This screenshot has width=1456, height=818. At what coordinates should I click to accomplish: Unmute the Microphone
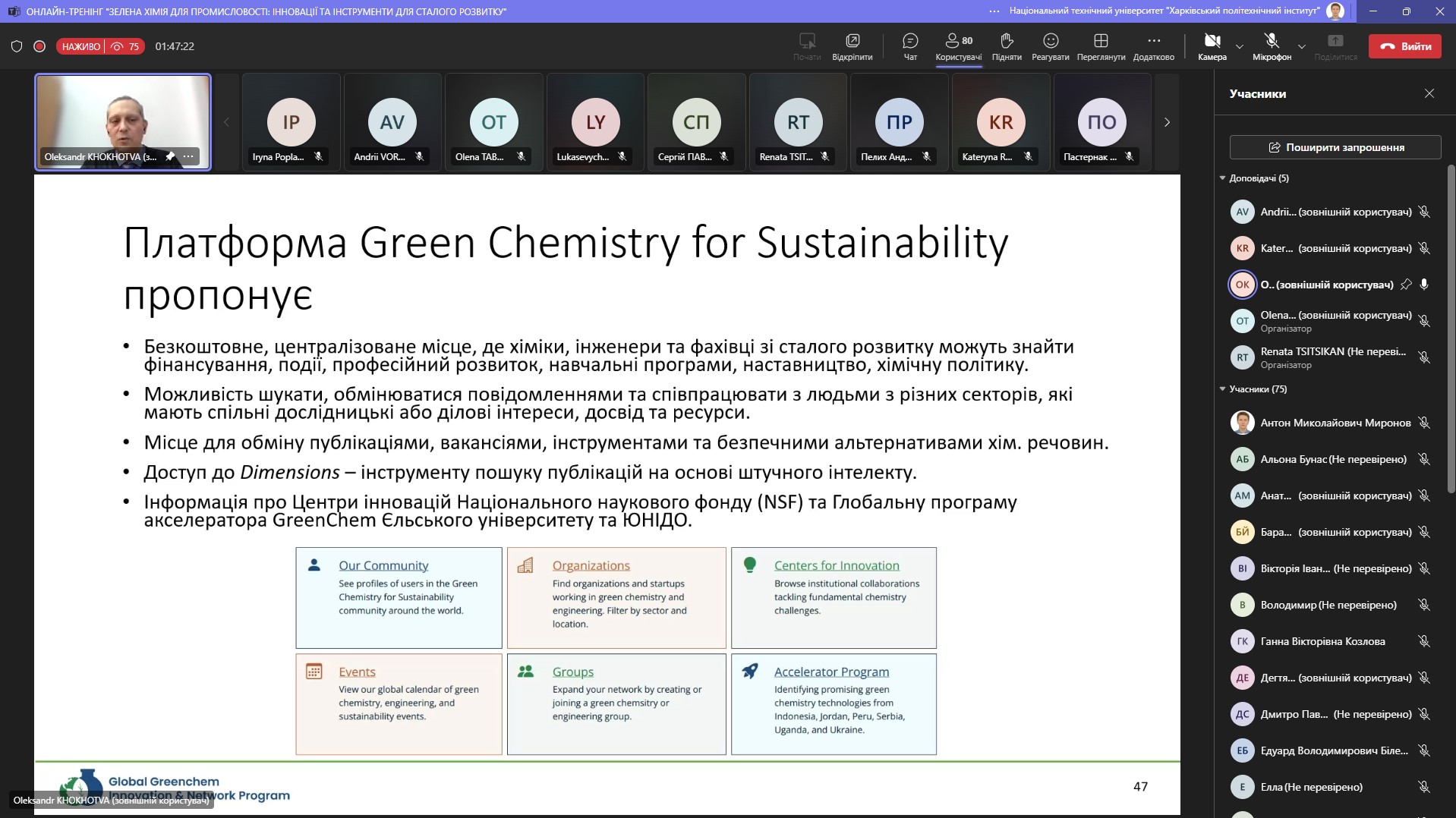pos(1272,46)
